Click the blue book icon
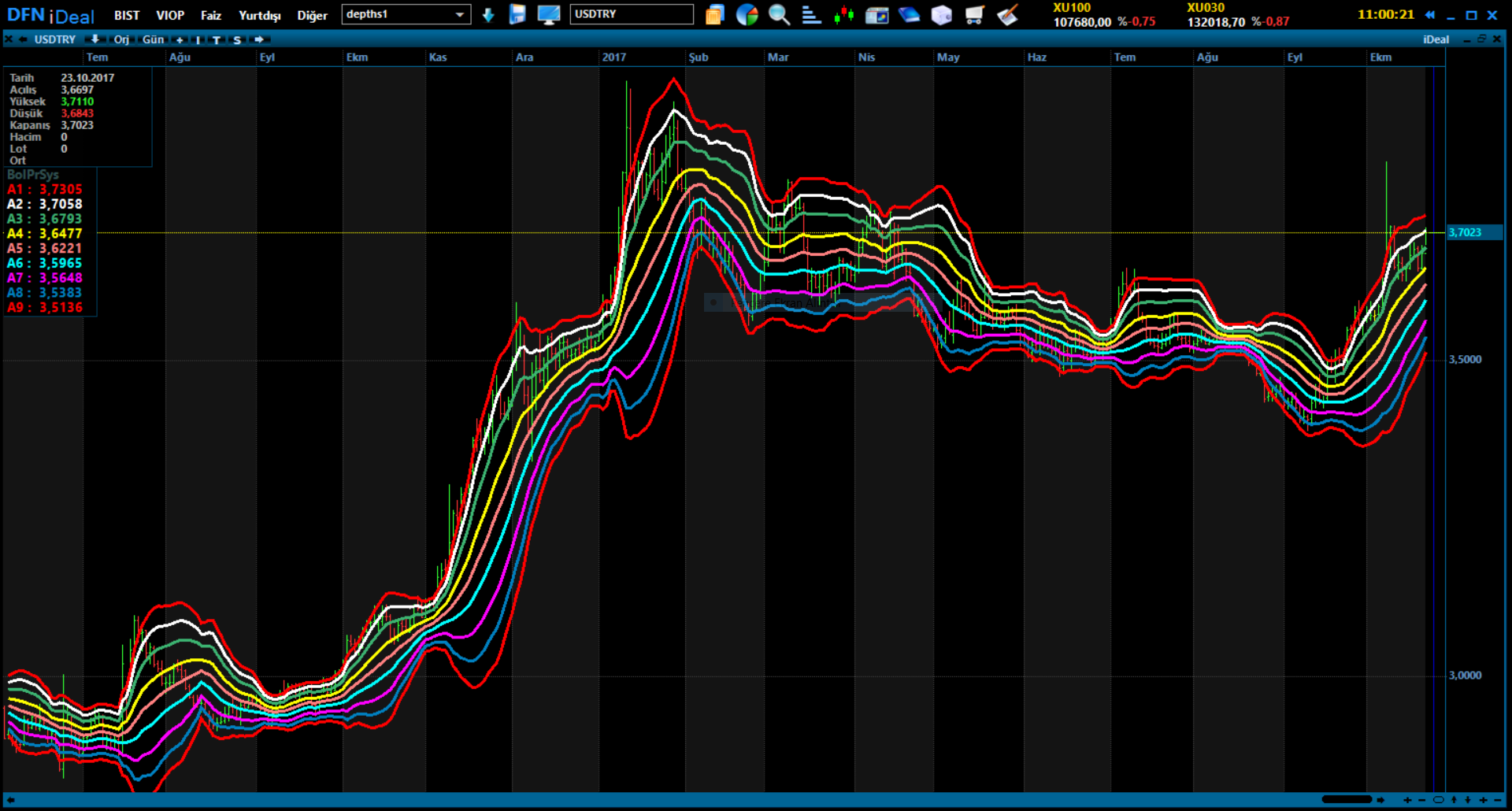This screenshot has width=1512, height=811. click(909, 14)
